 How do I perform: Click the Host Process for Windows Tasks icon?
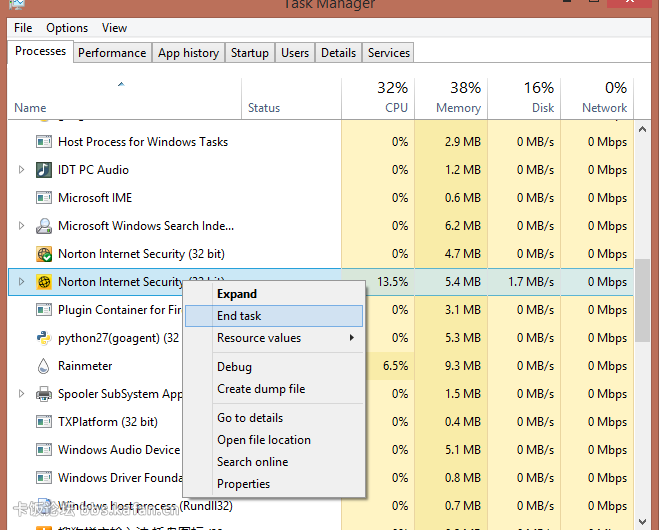click(x=44, y=142)
